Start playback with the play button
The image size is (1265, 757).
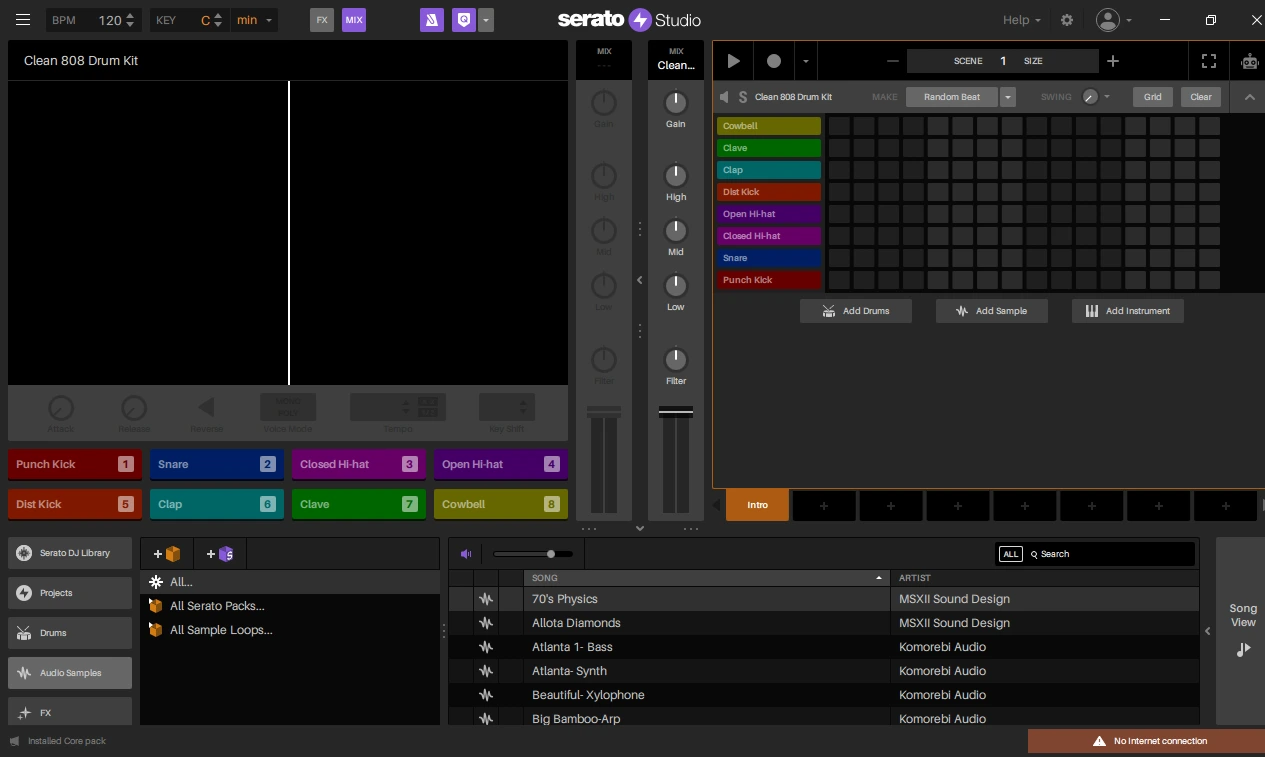[734, 61]
